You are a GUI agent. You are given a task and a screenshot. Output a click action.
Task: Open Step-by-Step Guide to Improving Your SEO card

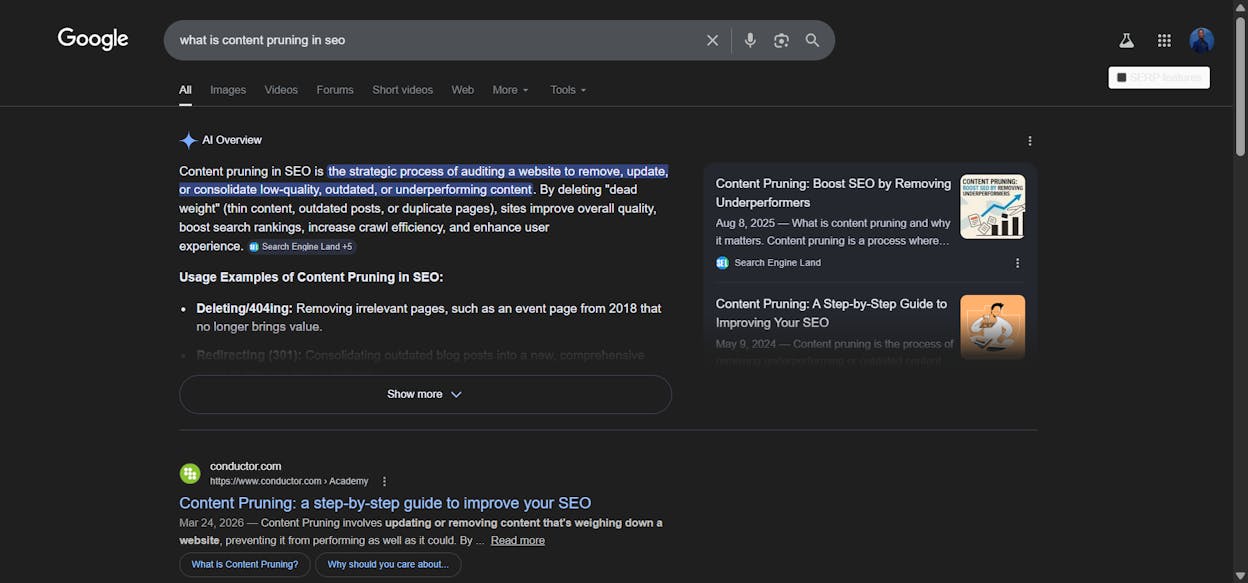tap(831, 313)
